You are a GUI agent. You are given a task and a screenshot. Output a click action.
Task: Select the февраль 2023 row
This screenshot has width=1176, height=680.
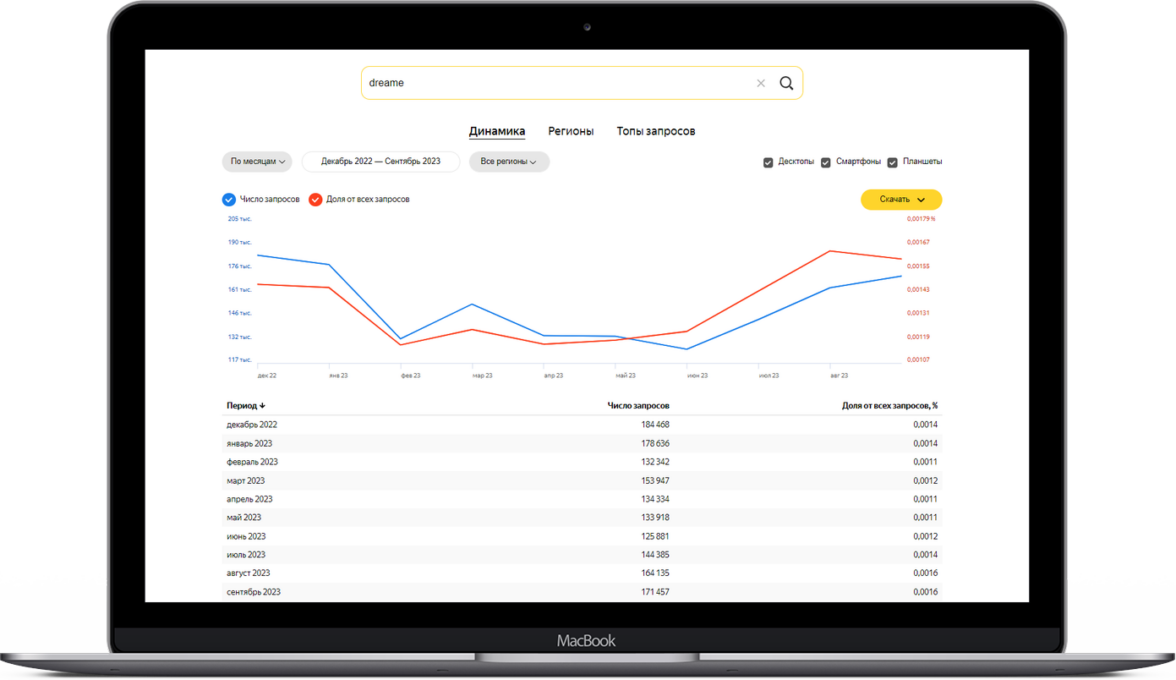582,462
